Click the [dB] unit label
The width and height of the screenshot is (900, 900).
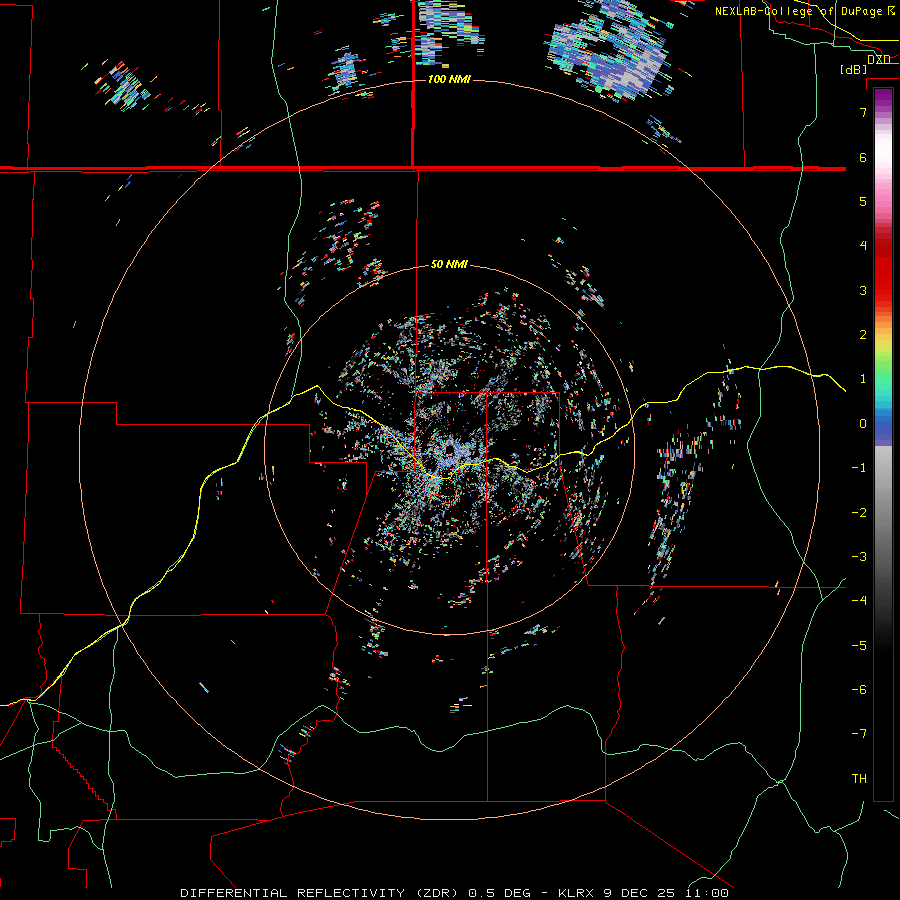(x=854, y=69)
